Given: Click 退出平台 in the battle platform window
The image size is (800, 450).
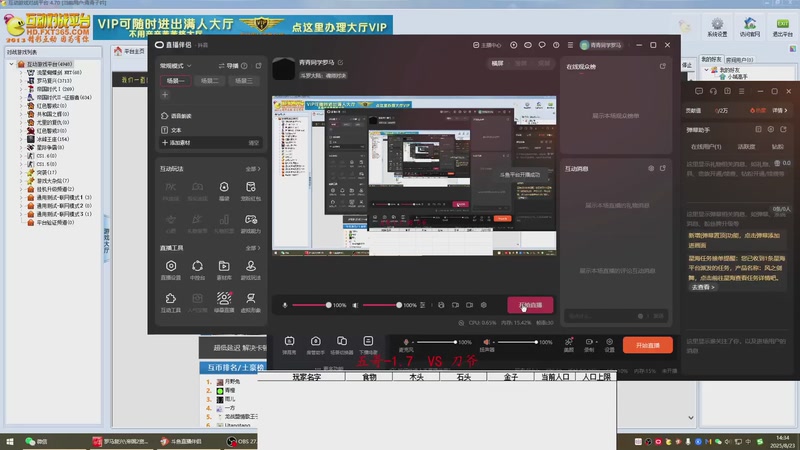Looking at the screenshot, I should tap(782, 27).
